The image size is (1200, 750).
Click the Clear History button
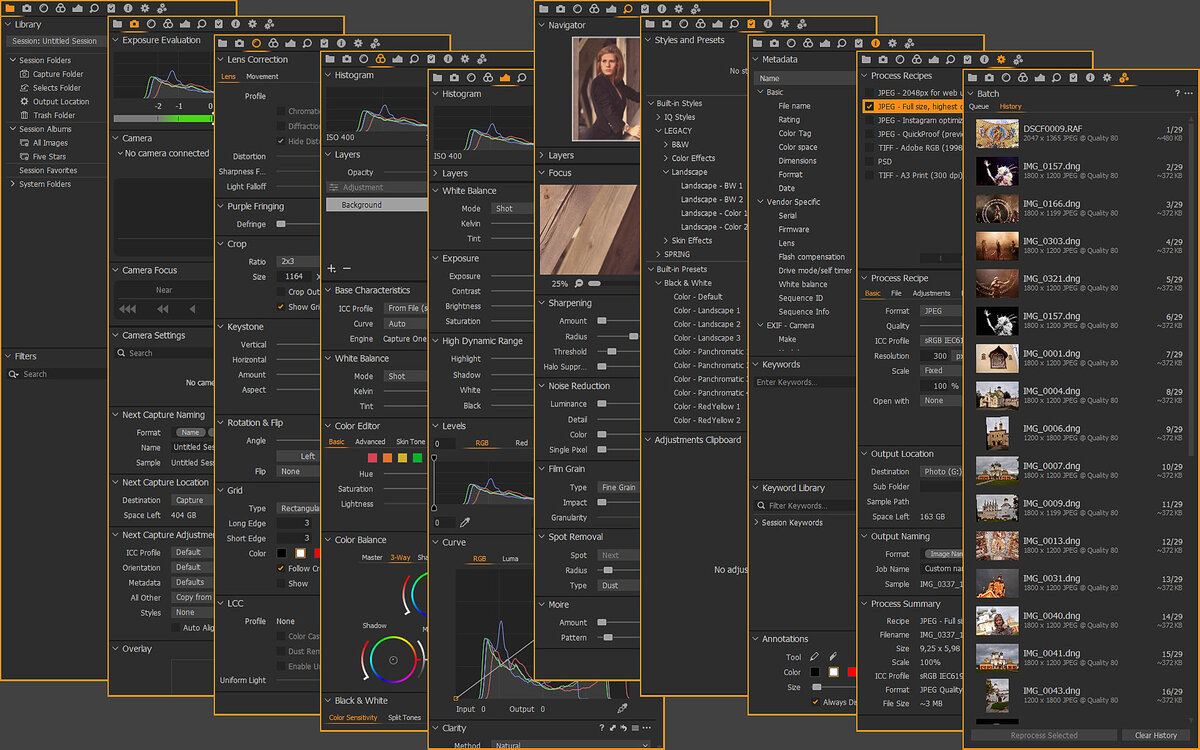point(1156,735)
